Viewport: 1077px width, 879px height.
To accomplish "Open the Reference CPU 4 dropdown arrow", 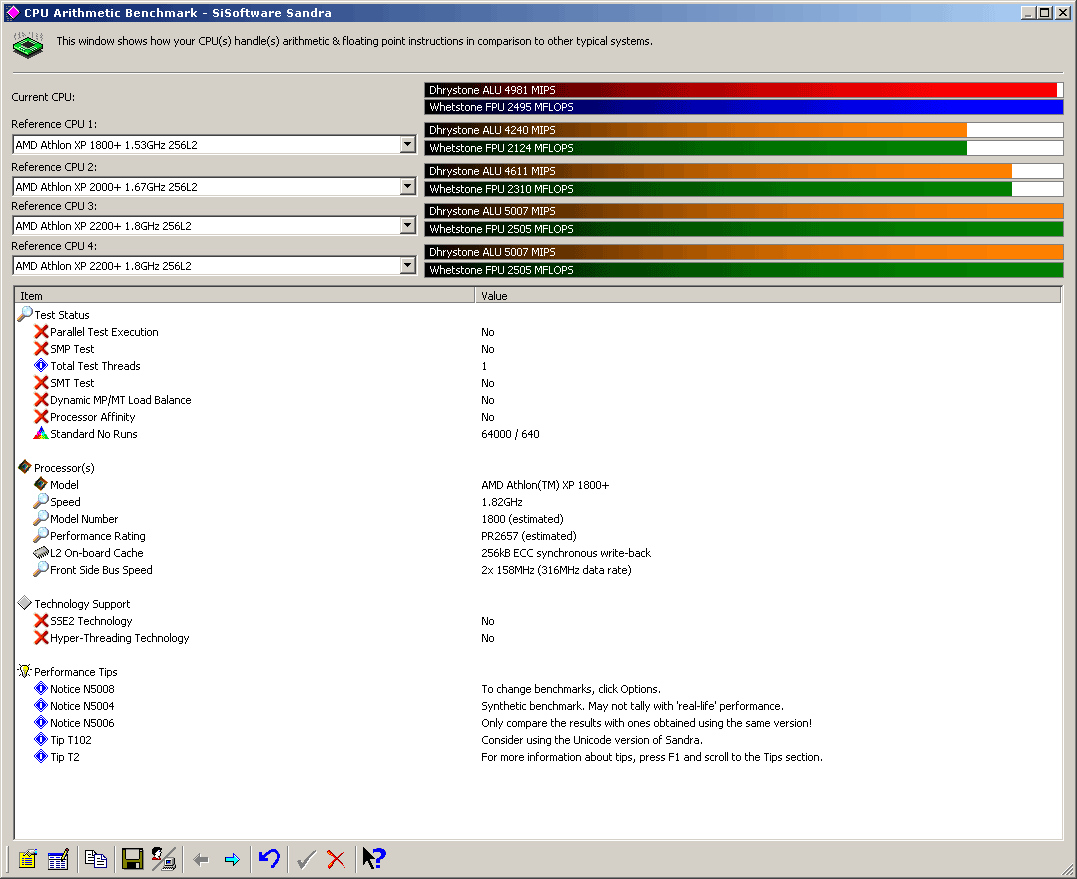I will (x=408, y=265).
